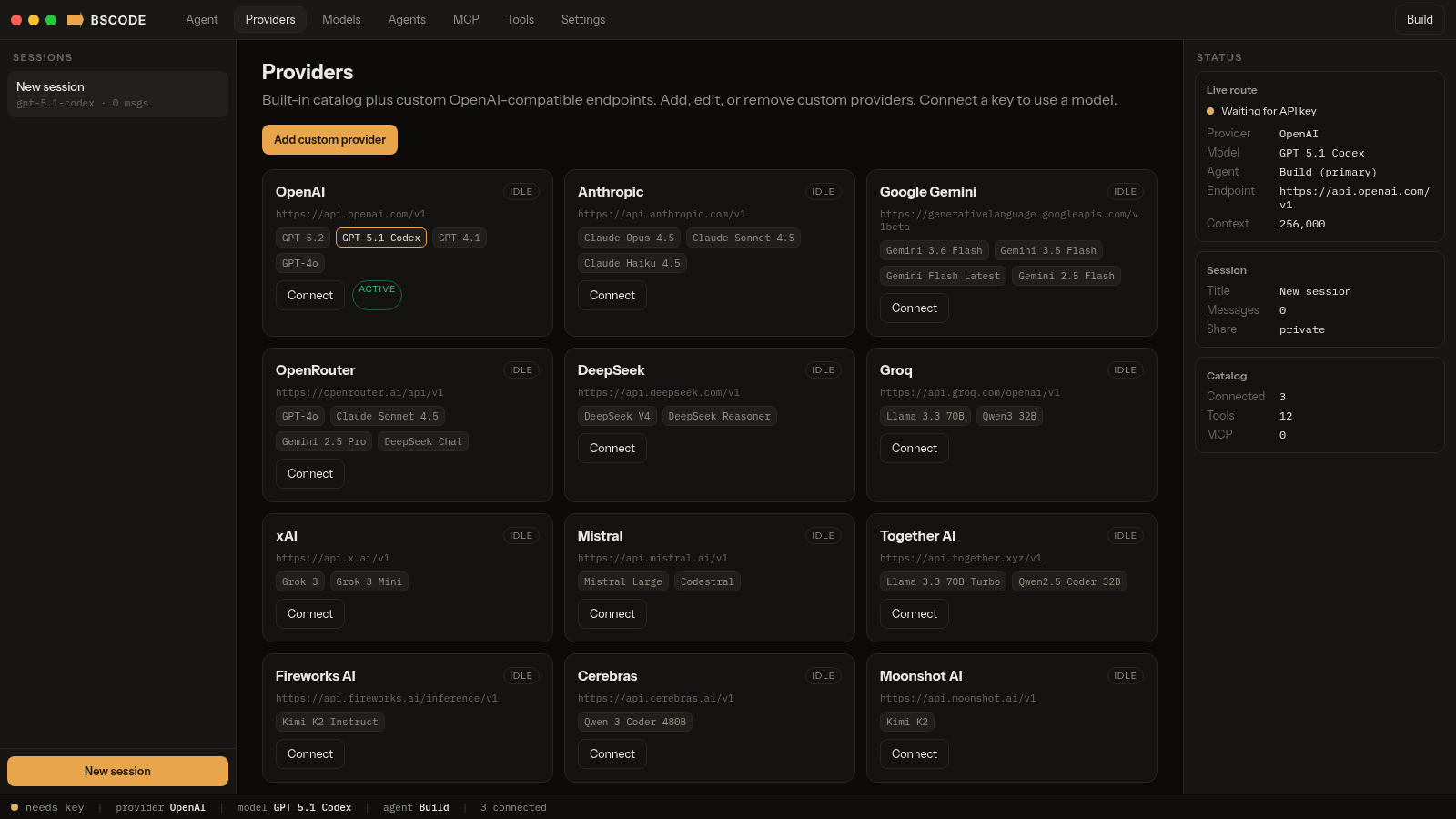Select the GPT 5.1 Codex chip in OpenAI card

coord(381,238)
